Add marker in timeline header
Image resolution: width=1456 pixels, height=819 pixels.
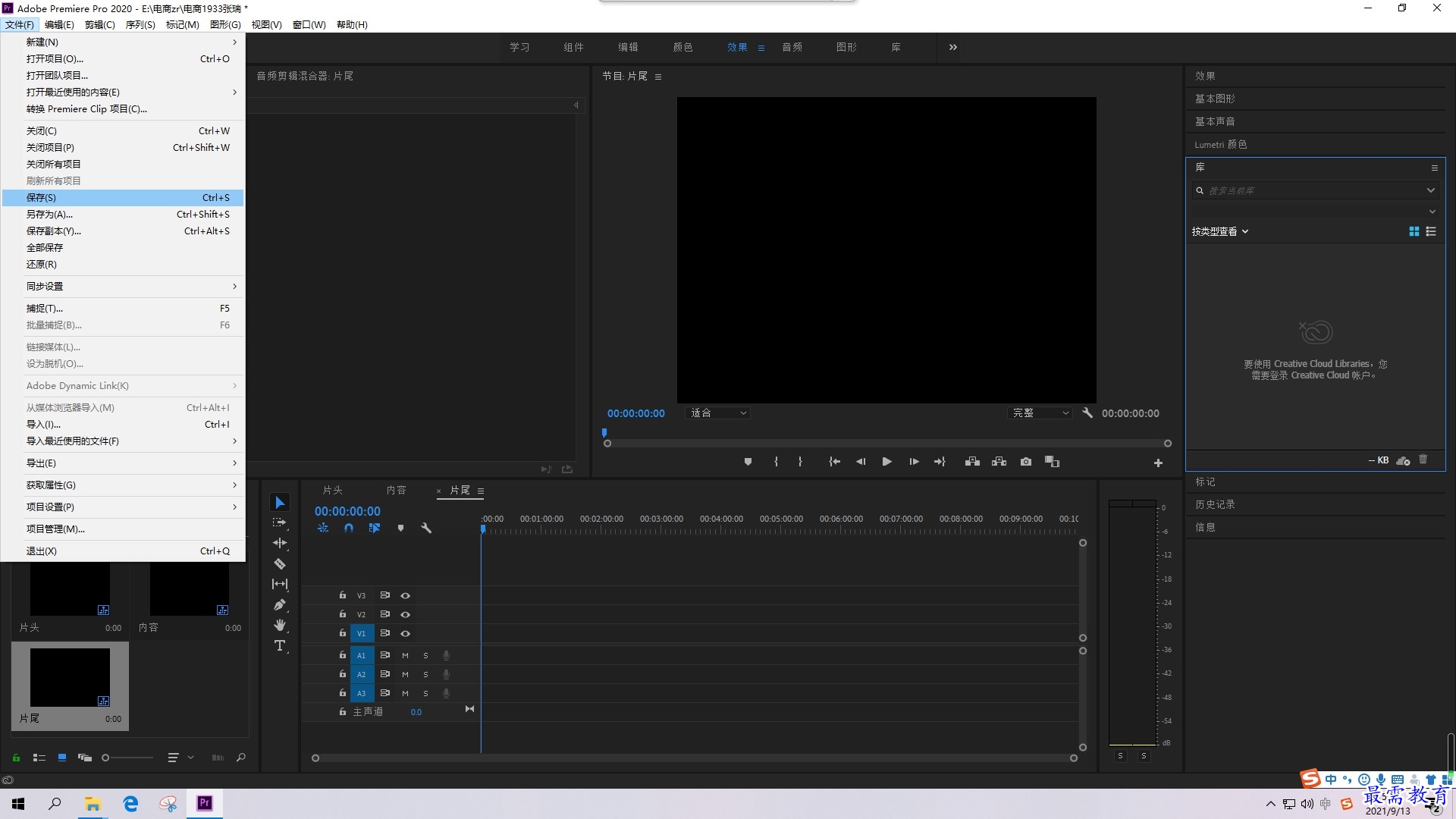400,528
